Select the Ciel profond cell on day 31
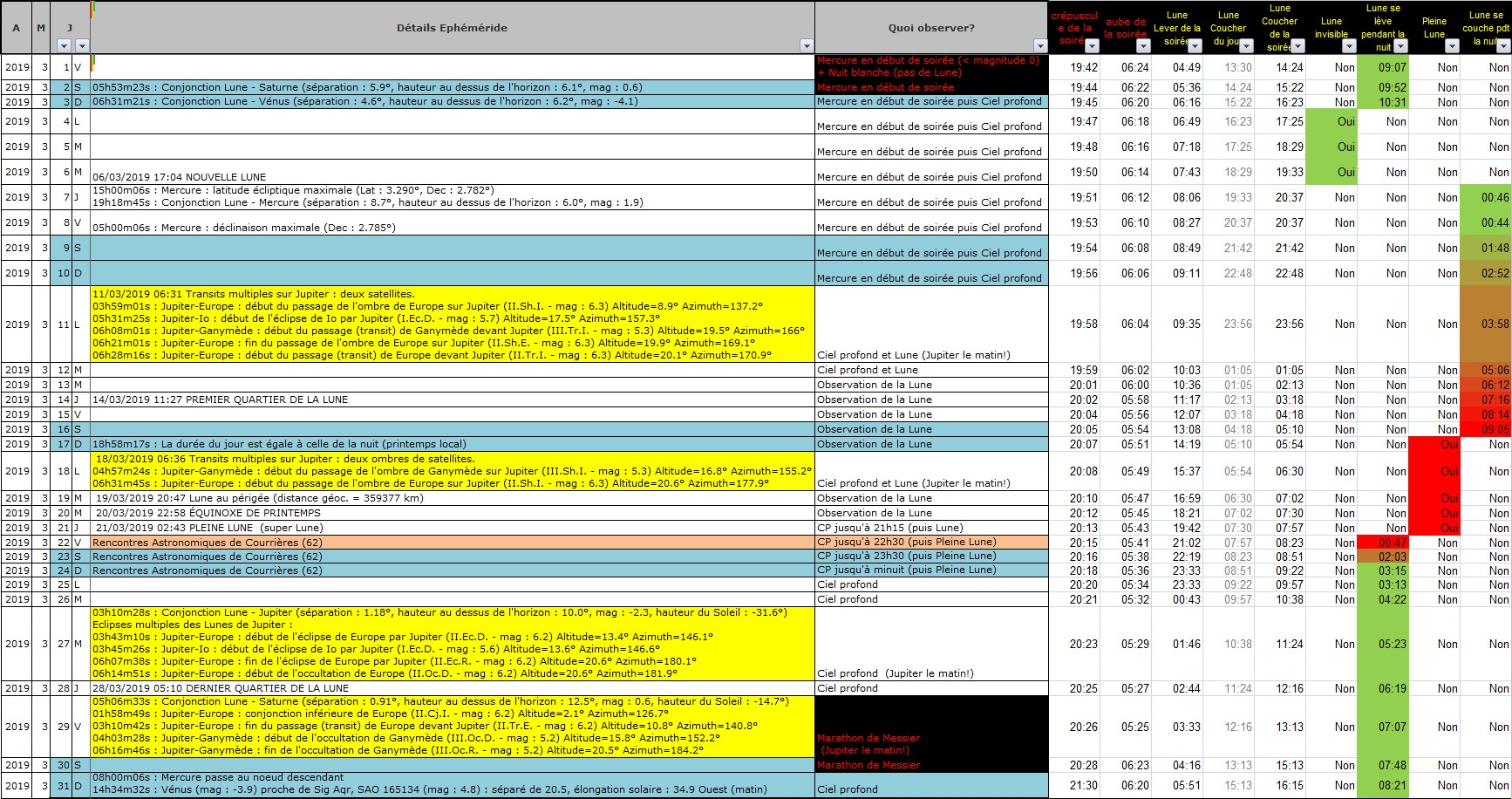 [x=931, y=784]
